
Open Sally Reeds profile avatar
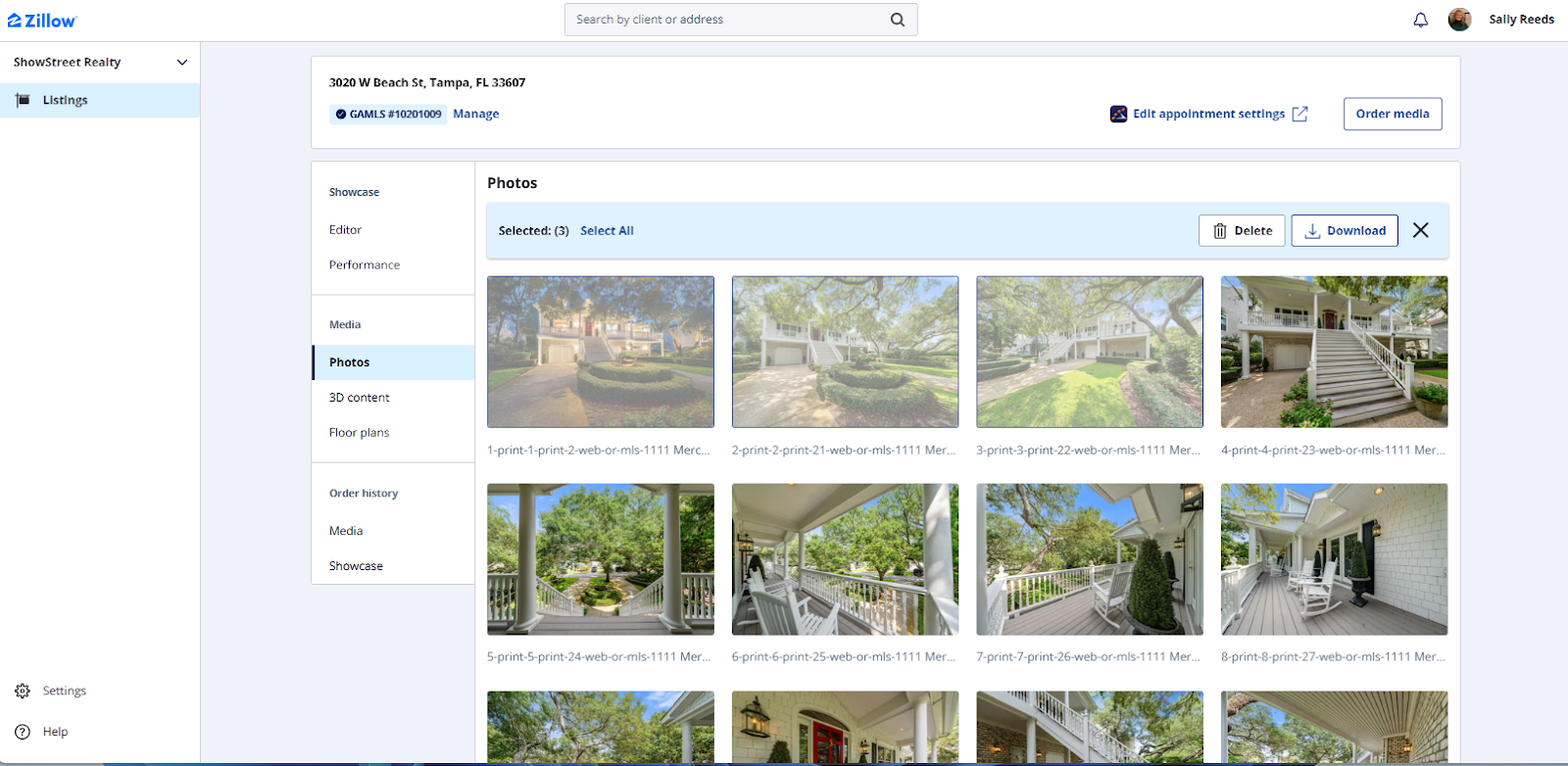tap(1459, 20)
